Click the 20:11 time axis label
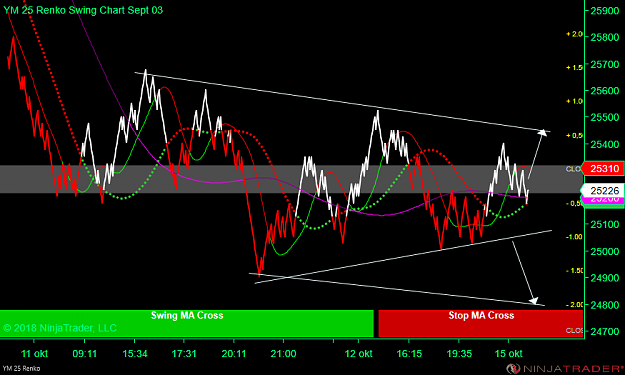The image size is (625, 375). [x=234, y=353]
